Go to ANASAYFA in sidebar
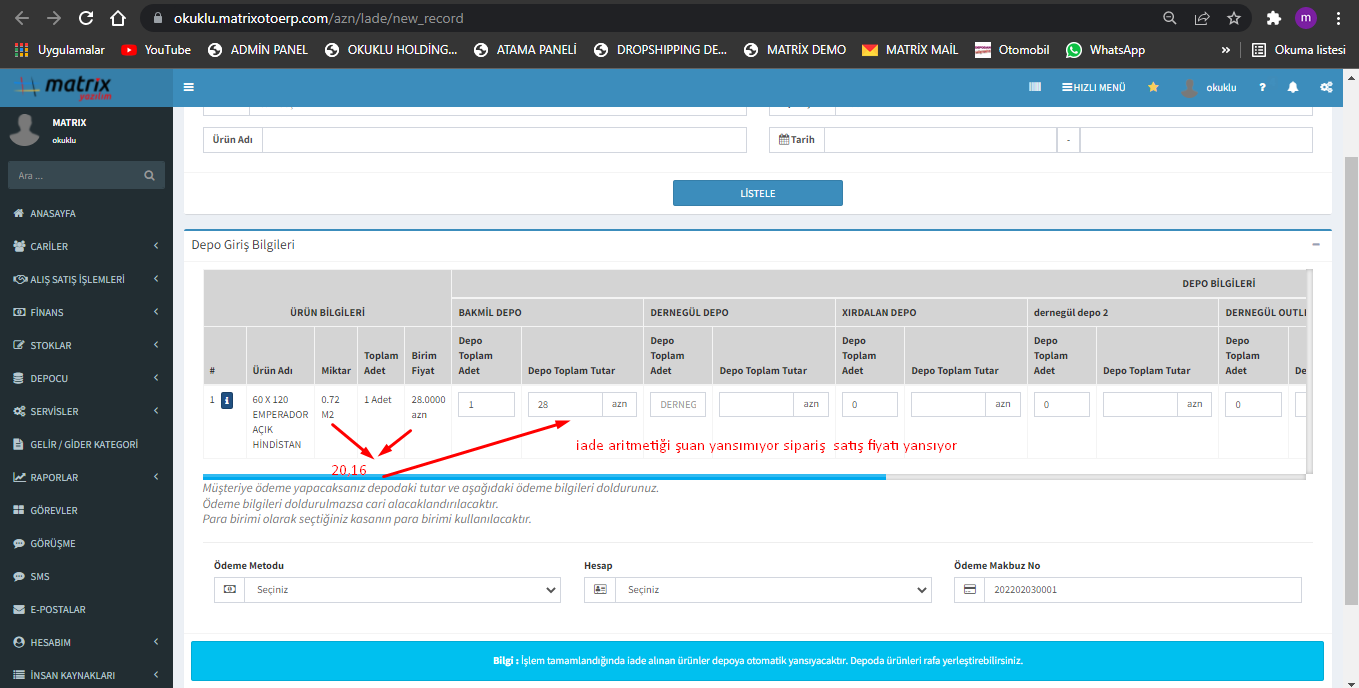Screen dimensions: 1359x688 tap(53, 213)
